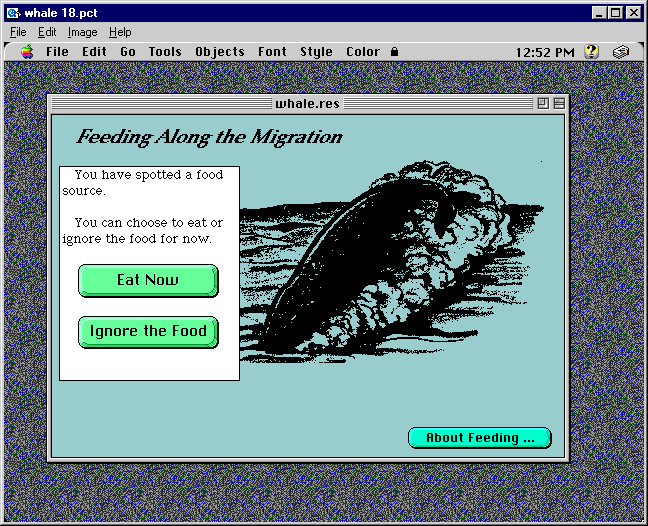The image size is (648, 526).
Task: Open the Font menu
Action: pyautogui.click(x=272, y=52)
